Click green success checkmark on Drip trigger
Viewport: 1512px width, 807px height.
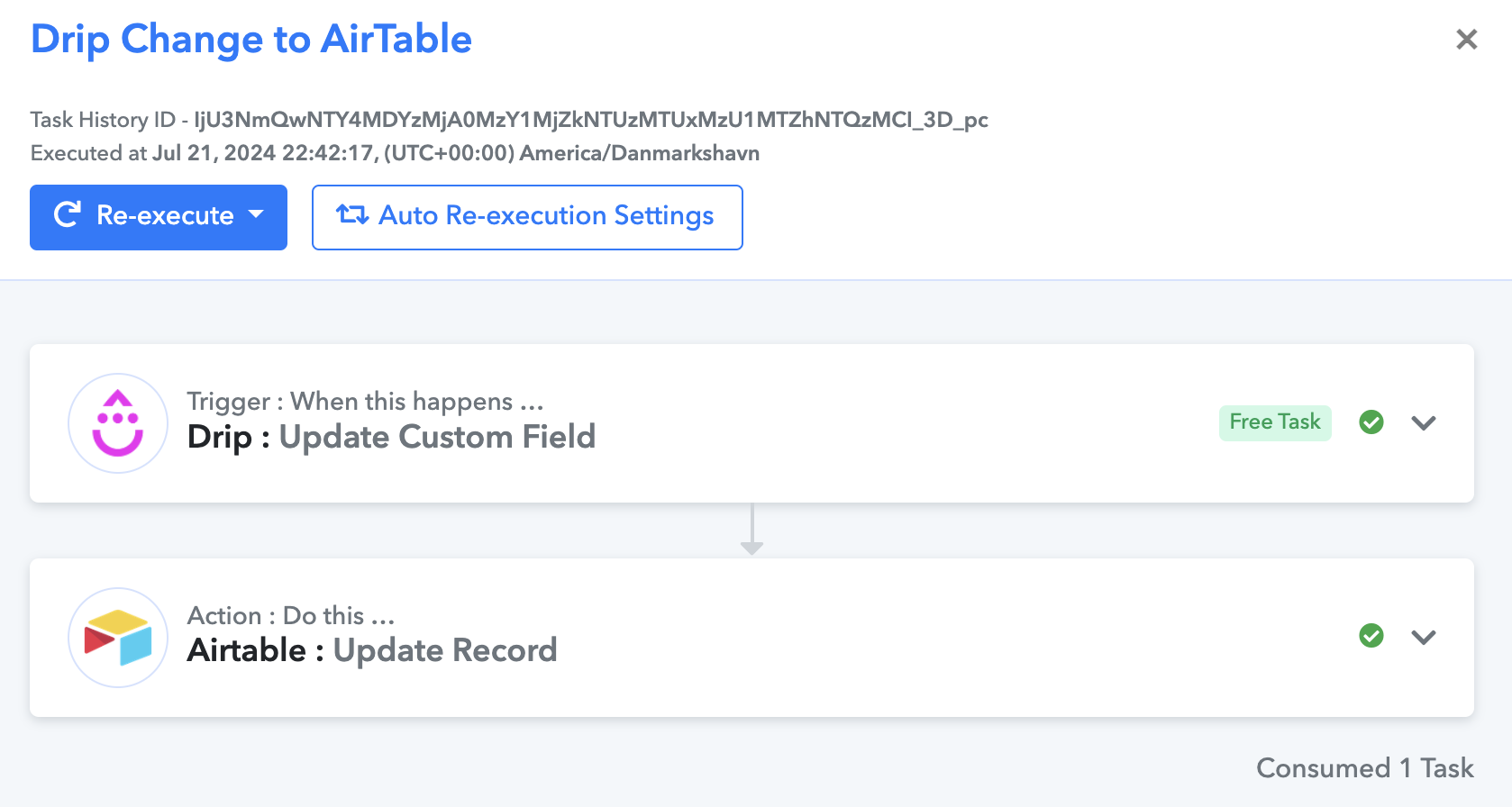(x=1371, y=422)
